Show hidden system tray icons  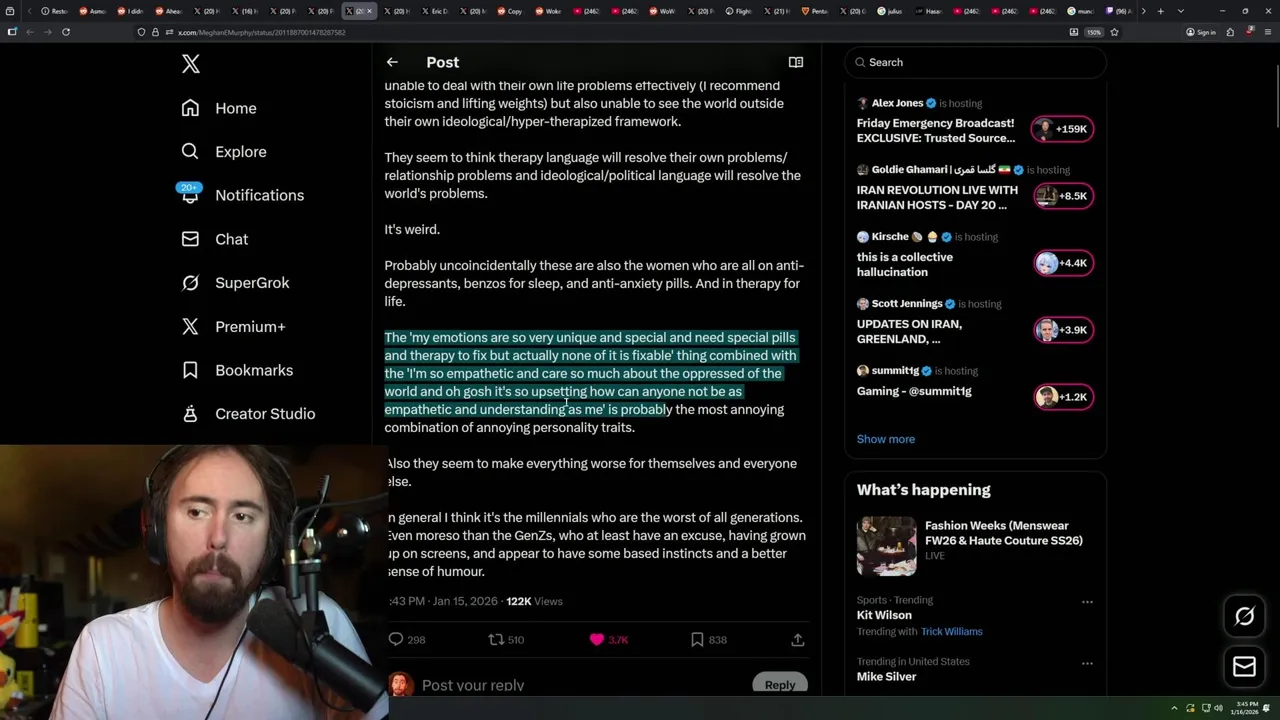point(1177,708)
